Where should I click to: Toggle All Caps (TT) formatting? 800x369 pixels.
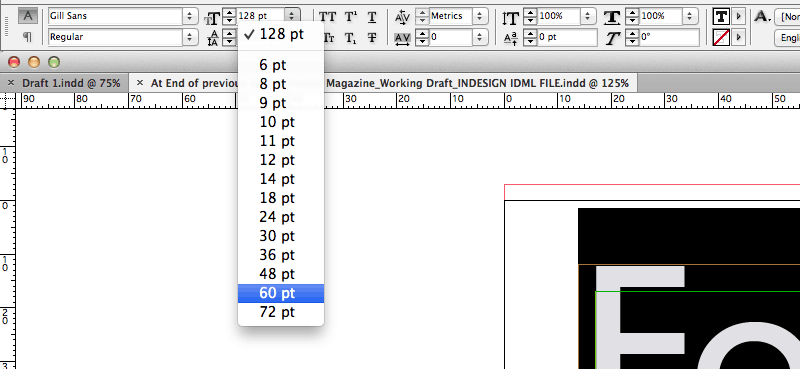coord(328,17)
